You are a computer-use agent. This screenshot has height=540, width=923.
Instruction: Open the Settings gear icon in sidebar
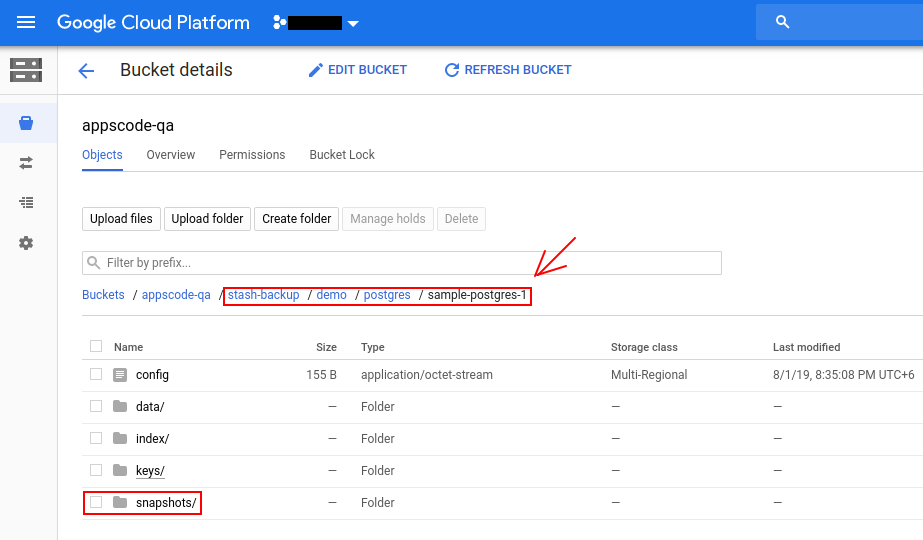tap(26, 243)
